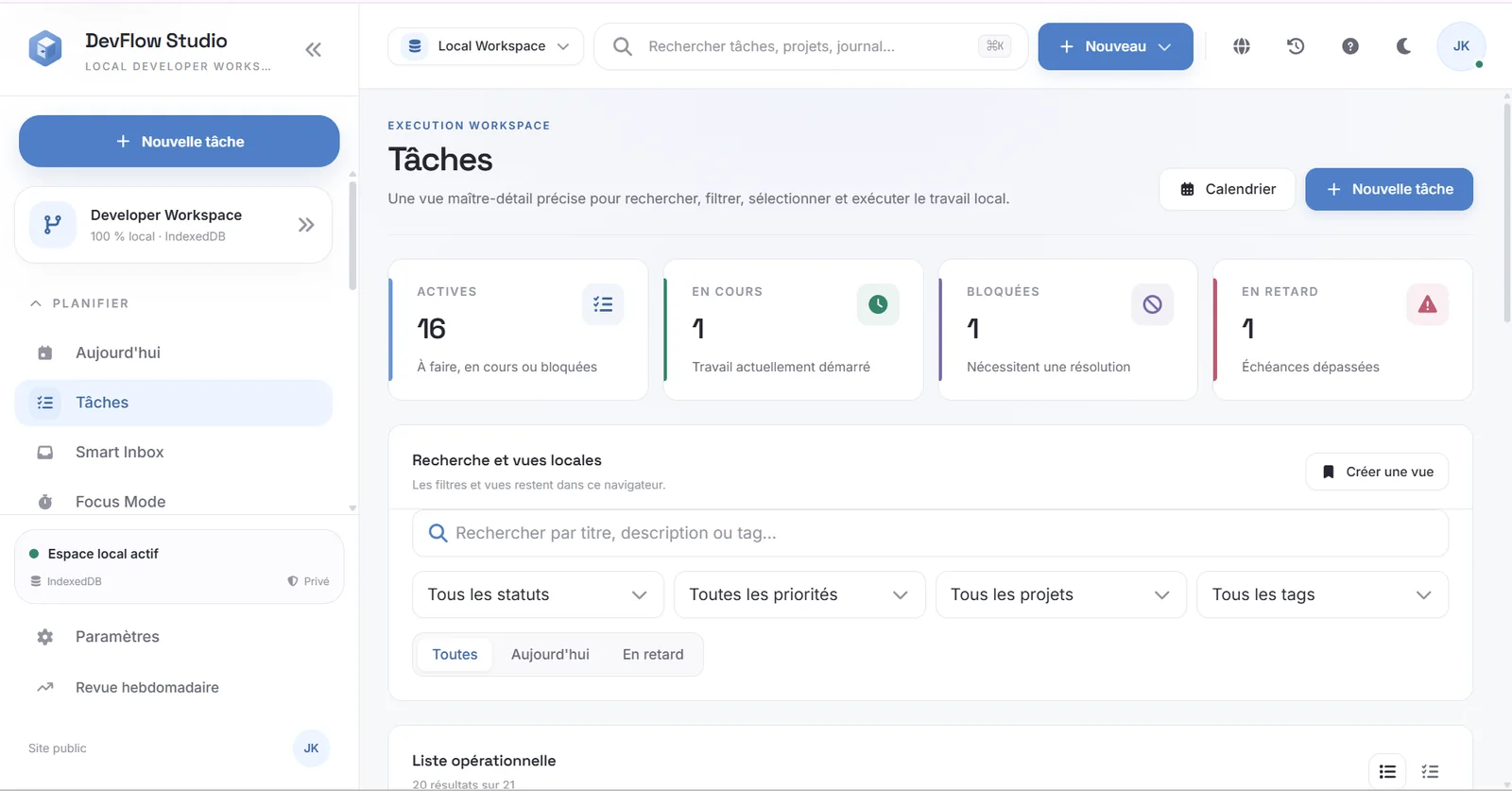Open the Tous les projets filter
This screenshot has height=791, width=1512.
click(x=1060, y=594)
